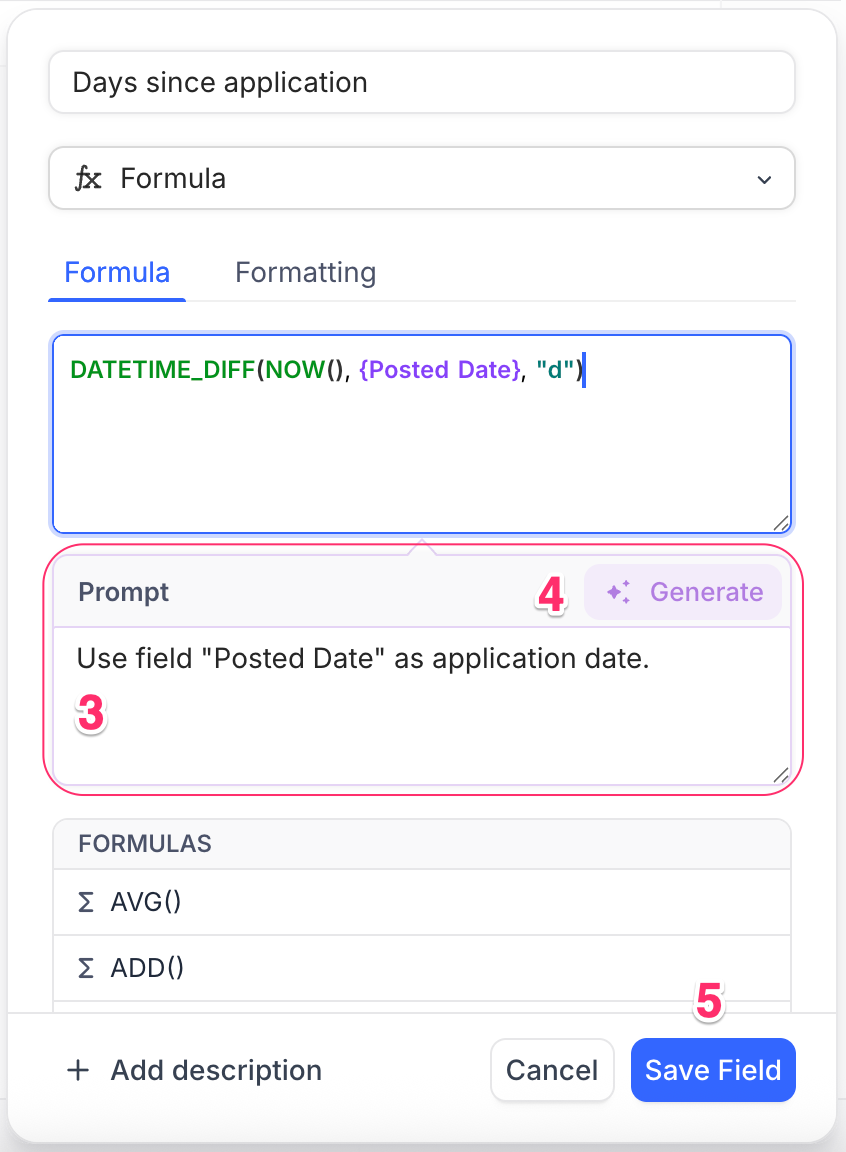Click Add description
Image resolution: width=846 pixels, height=1152 pixels.
click(216, 1070)
